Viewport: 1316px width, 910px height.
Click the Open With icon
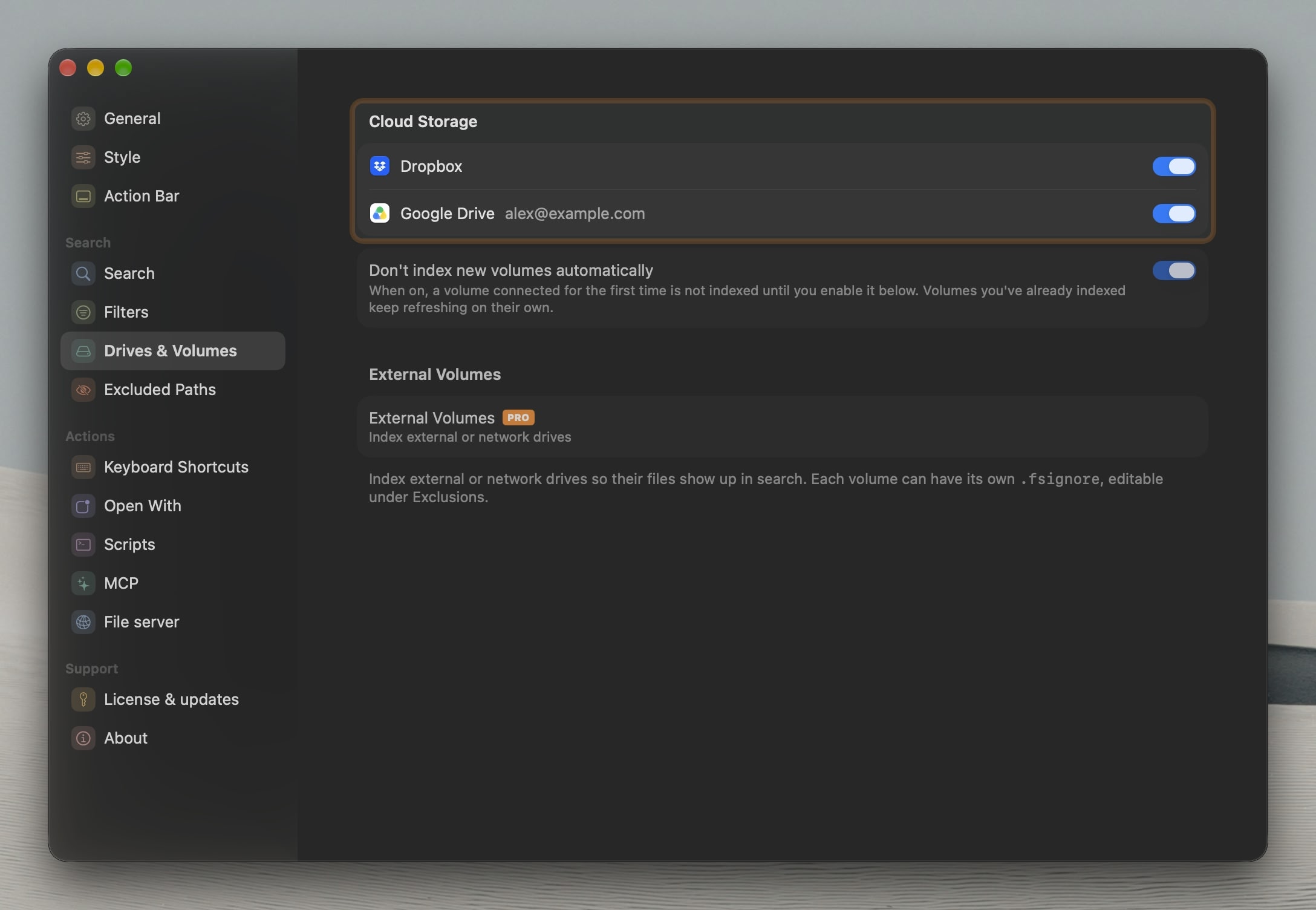click(x=83, y=506)
